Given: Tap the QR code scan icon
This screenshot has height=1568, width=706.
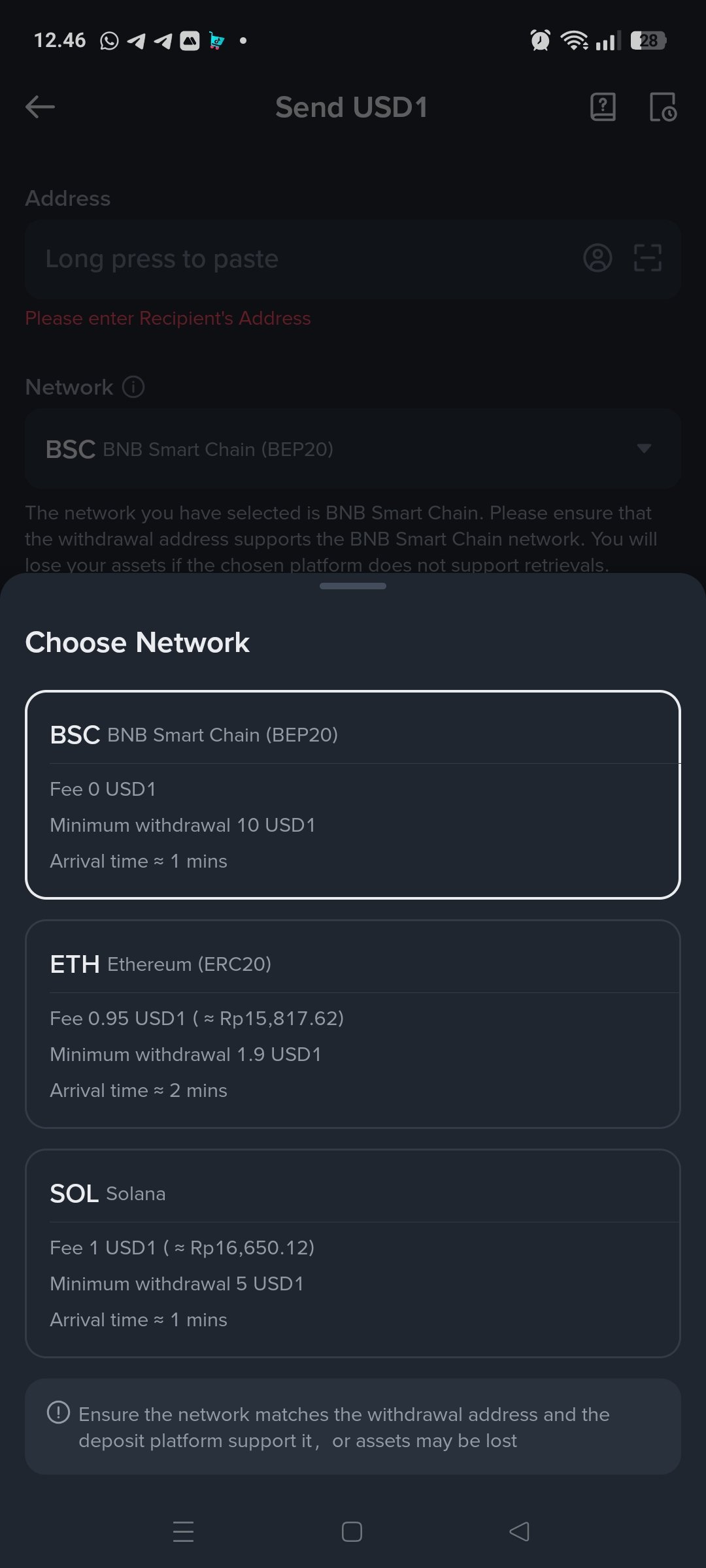Looking at the screenshot, I should coord(647,258).
